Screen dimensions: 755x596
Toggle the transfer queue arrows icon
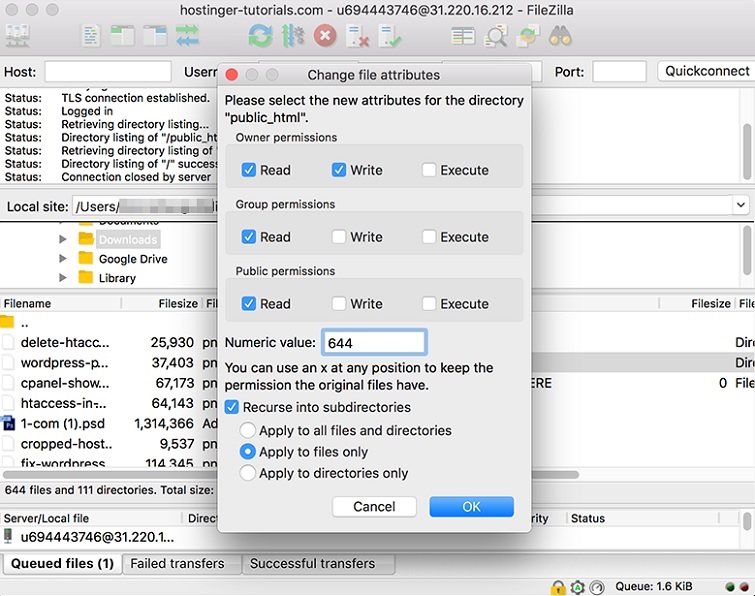pyautogui.click(x=187, y=37)
